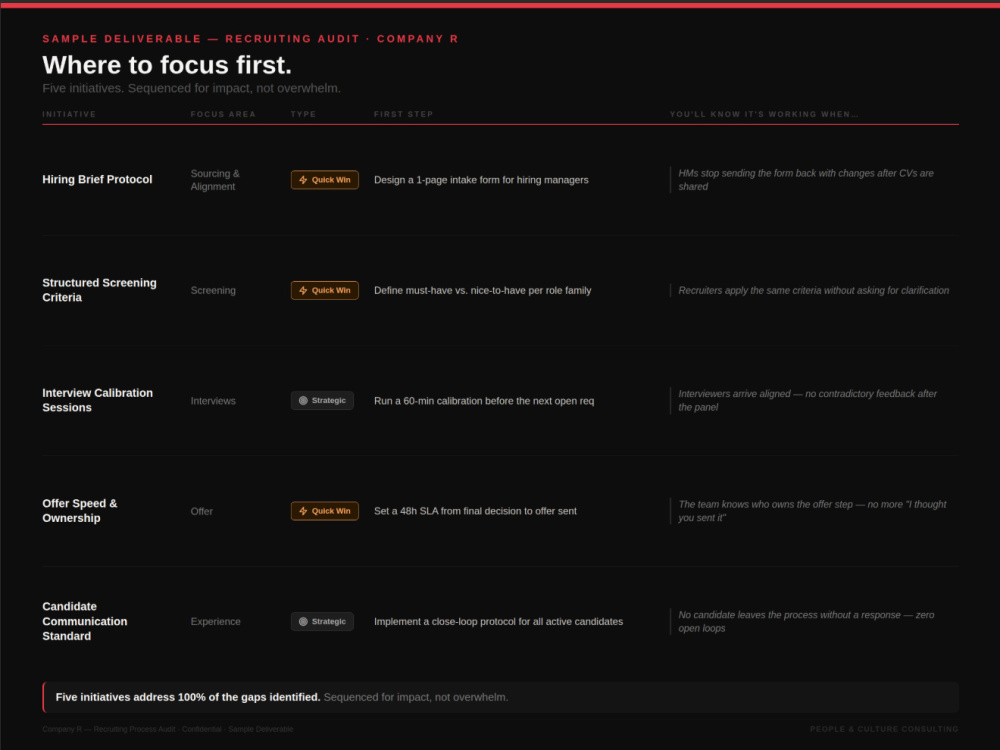The width and height of the screenshot is (1000, 750).
Task: Click the Quick Win badge for Hiring Brief Protocol
Action: tap(325, 180)
